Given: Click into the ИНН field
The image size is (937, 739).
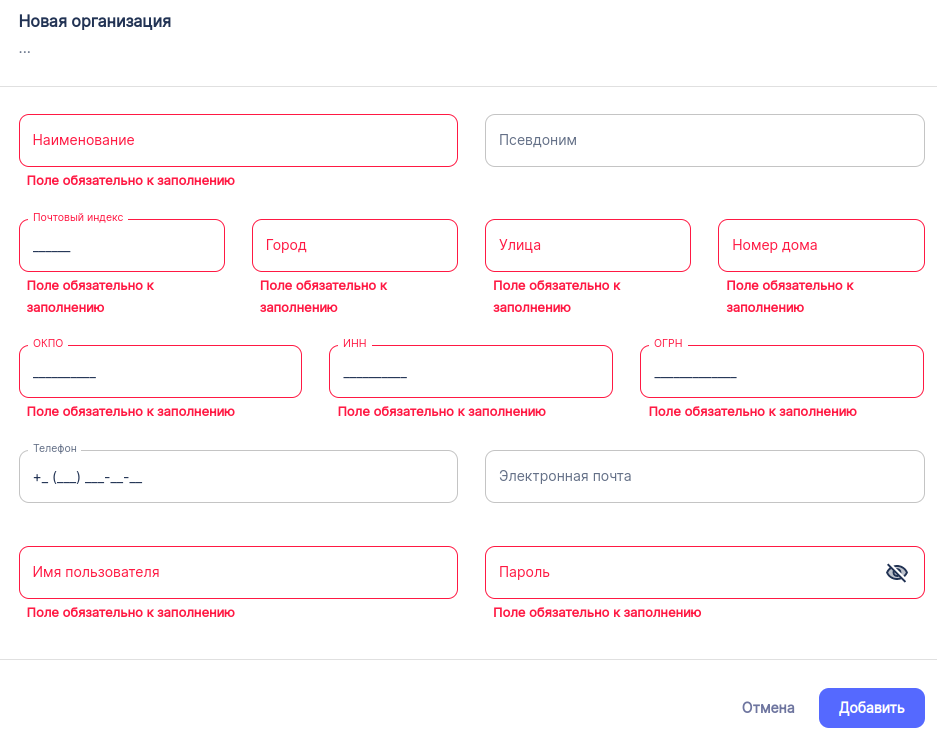Looking at the screenshot, I should pos(470,372).
